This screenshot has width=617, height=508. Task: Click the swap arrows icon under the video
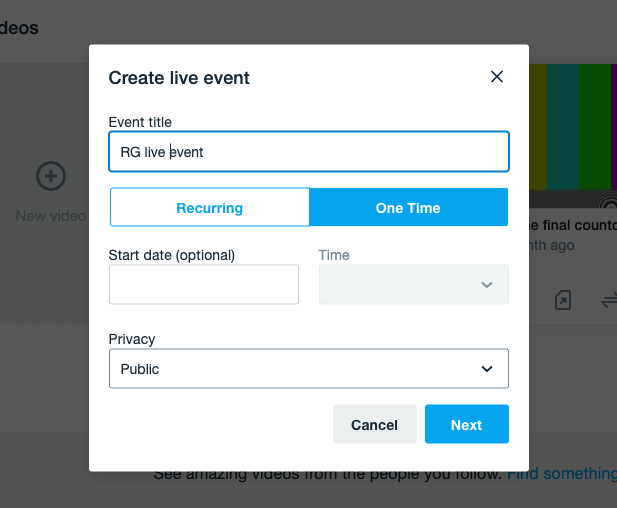[607, 300]
